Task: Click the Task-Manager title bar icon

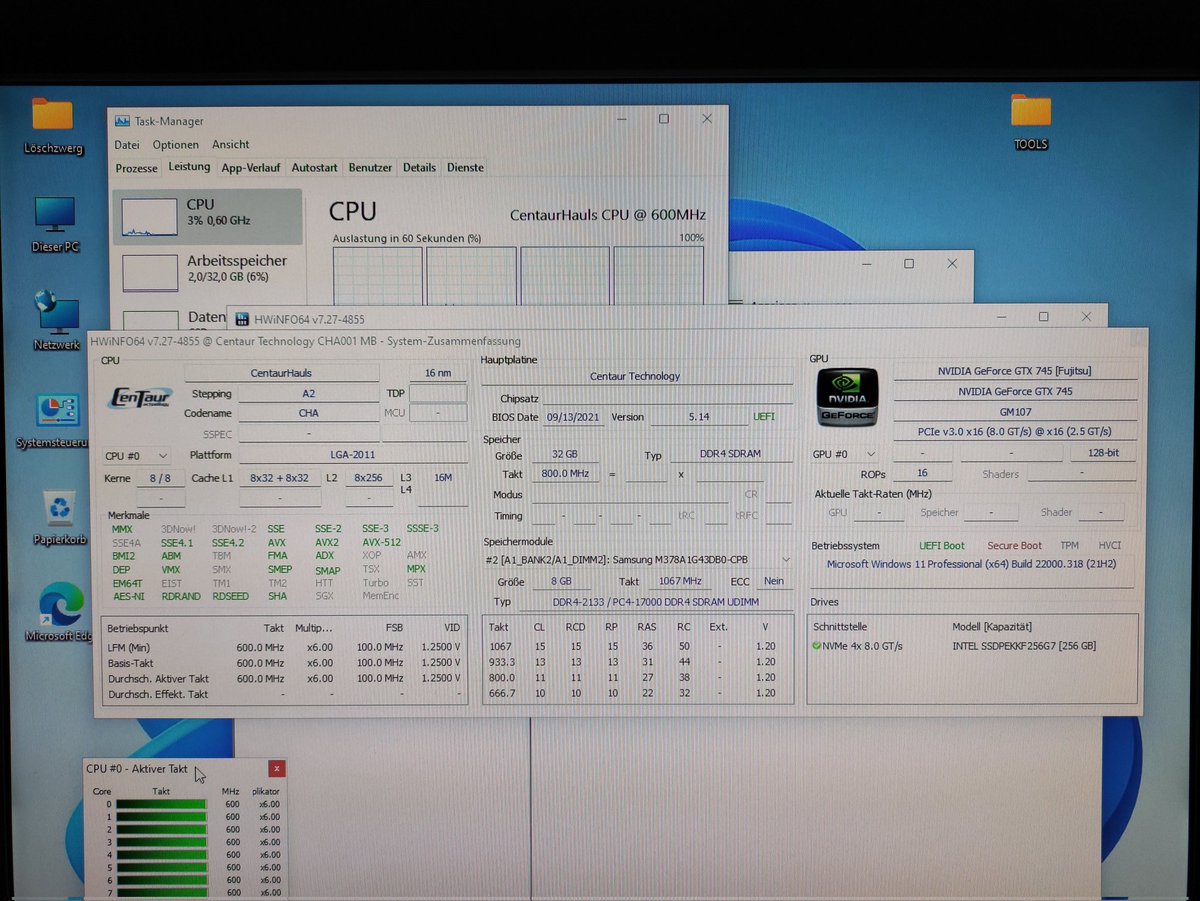Action: pyautogui.click(x=122, y=120)
